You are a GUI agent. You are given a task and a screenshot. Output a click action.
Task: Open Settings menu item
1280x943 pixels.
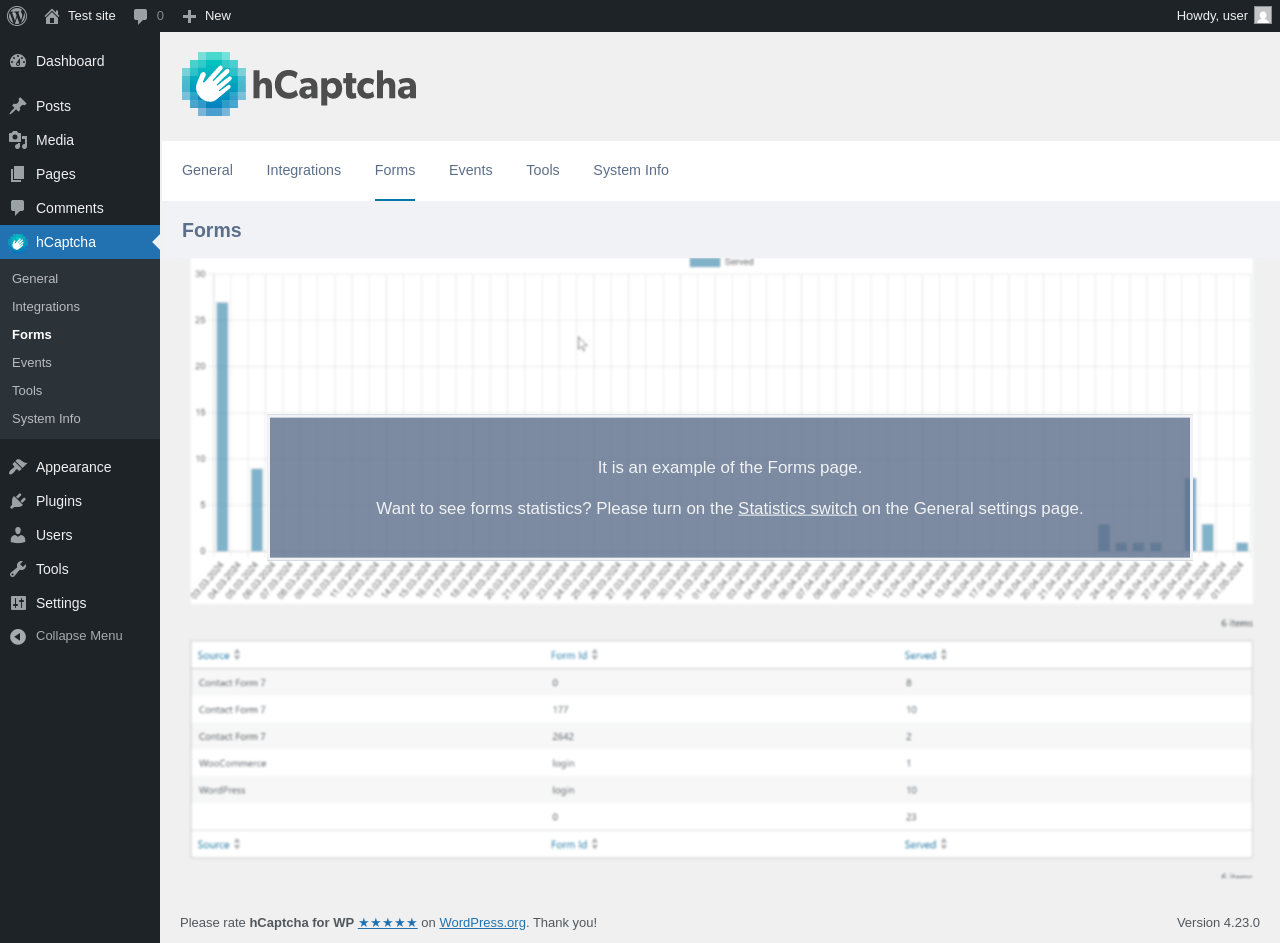[80, 603]
